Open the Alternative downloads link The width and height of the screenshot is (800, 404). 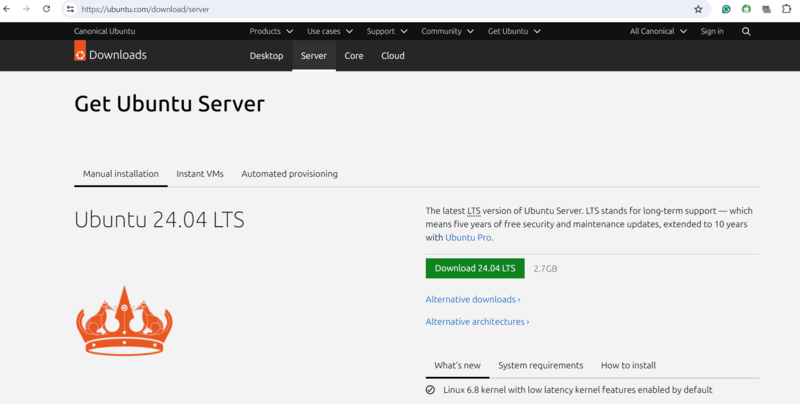click(473, 299)
